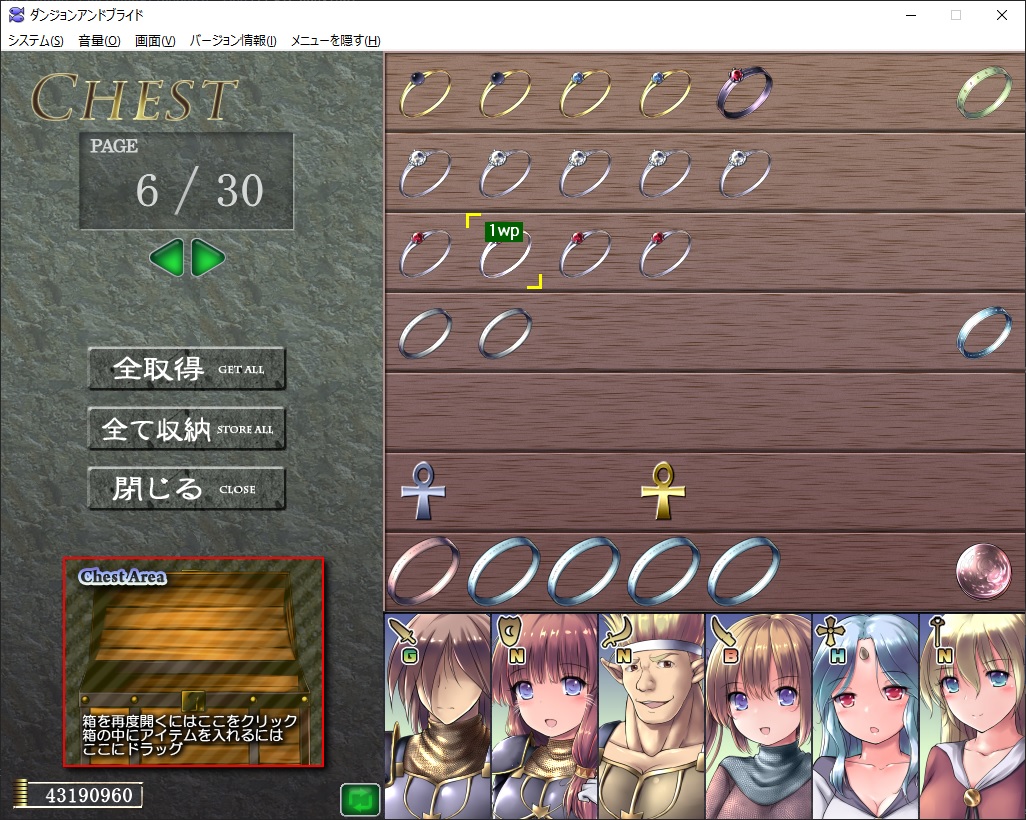Select the pink crystal orb
This screenshot has height=820, width=1026.
[983, 571]
